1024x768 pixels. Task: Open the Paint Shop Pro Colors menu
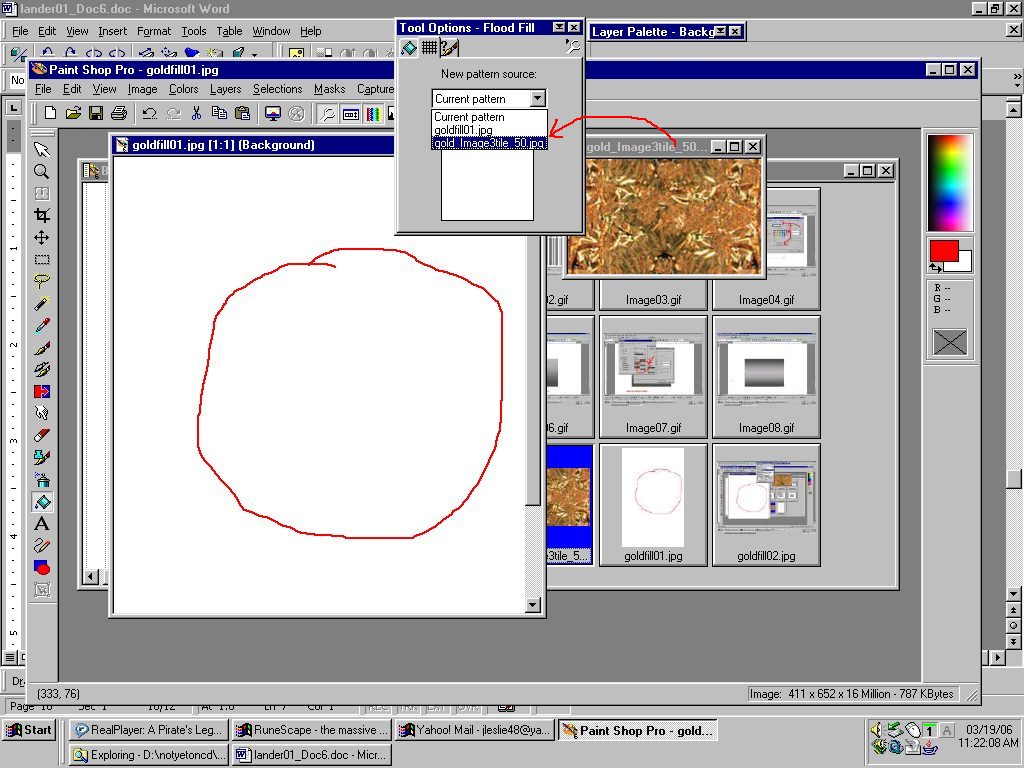[184, 89]
